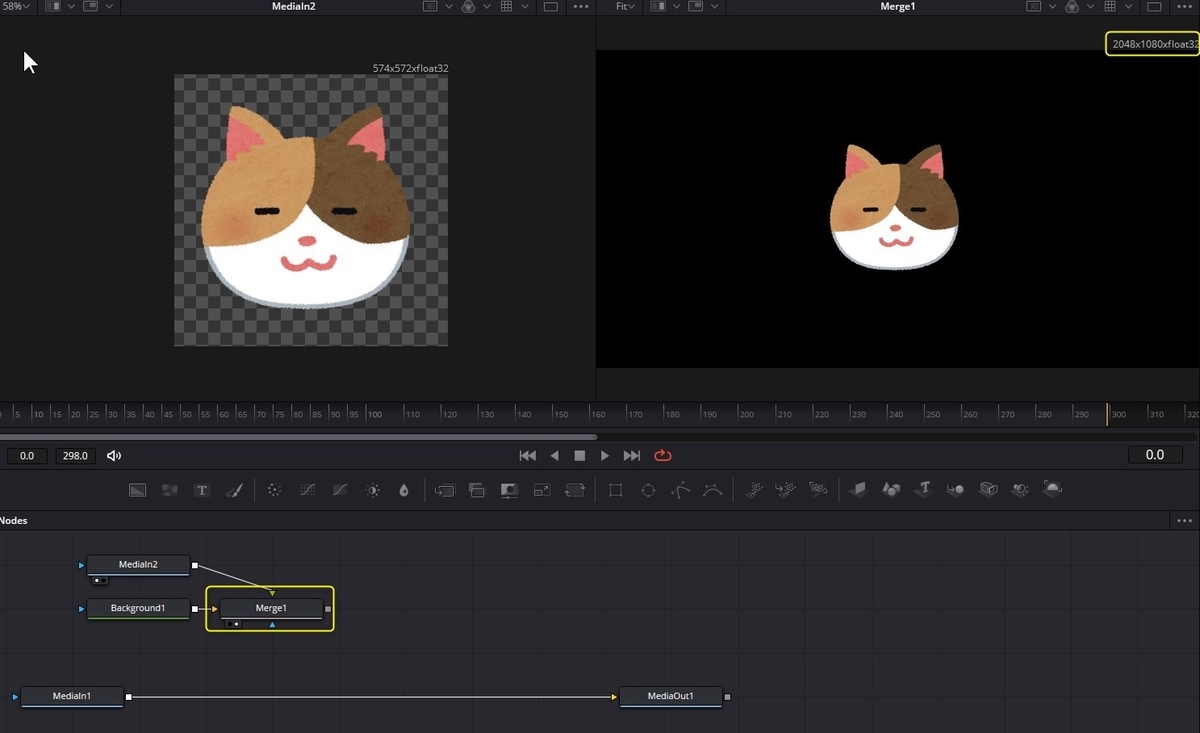Open the subview type dropdown in Merge1 viewer
This screenshot has height=733, width=1200.
point(714,7)
